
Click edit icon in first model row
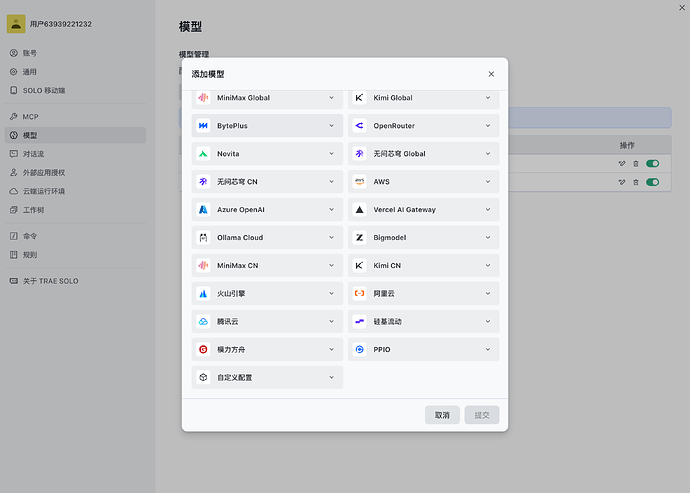coord(622,164)
